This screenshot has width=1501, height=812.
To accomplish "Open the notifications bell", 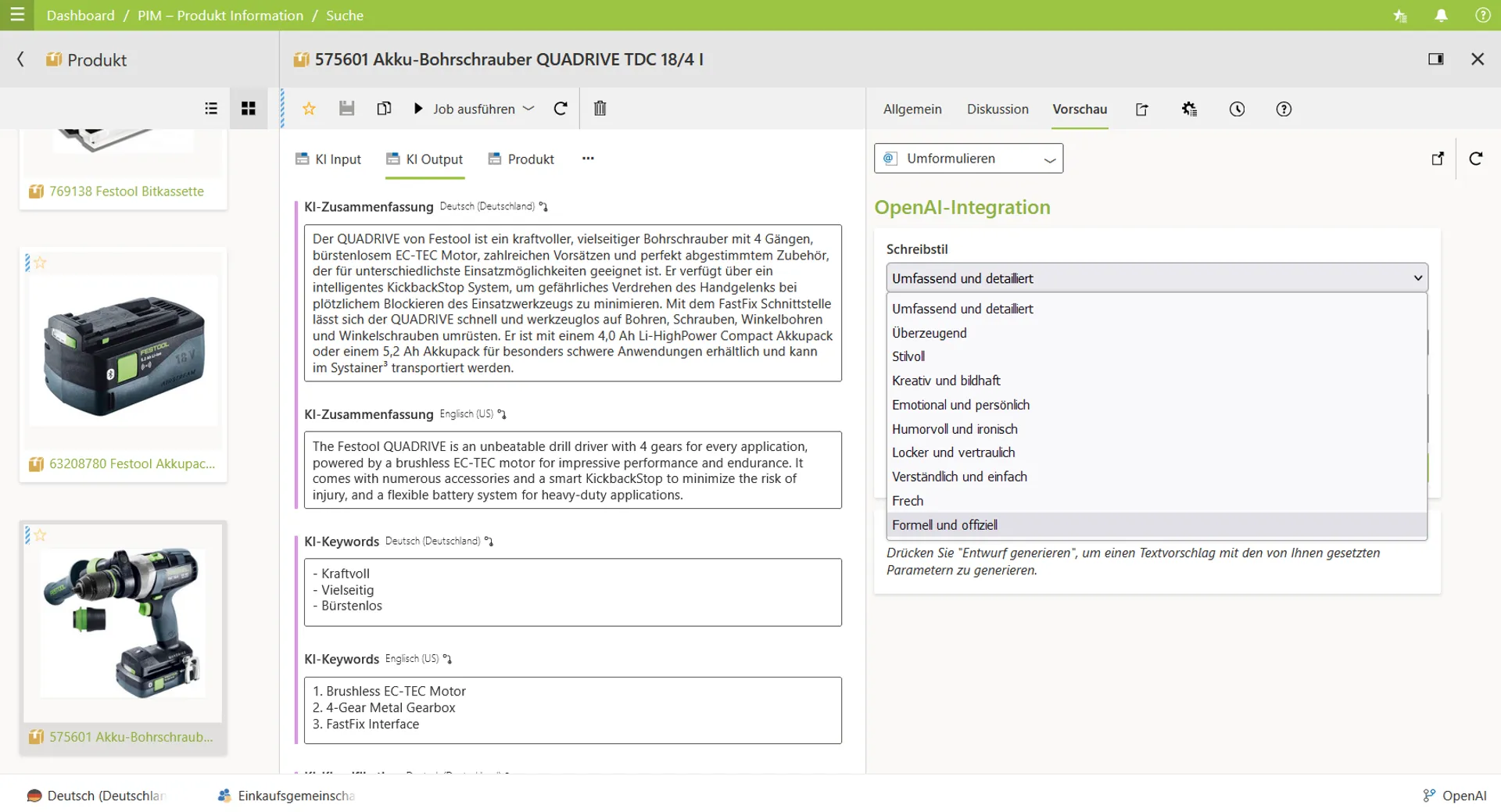I will [x=1441, y=16].
